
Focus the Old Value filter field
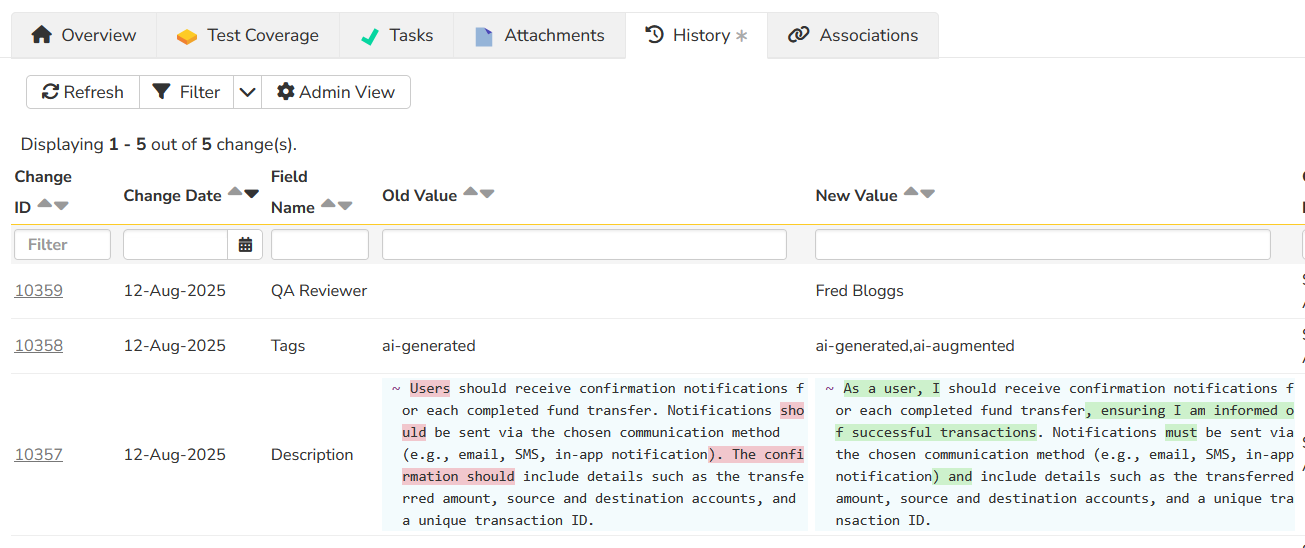(x=584, y=245)
